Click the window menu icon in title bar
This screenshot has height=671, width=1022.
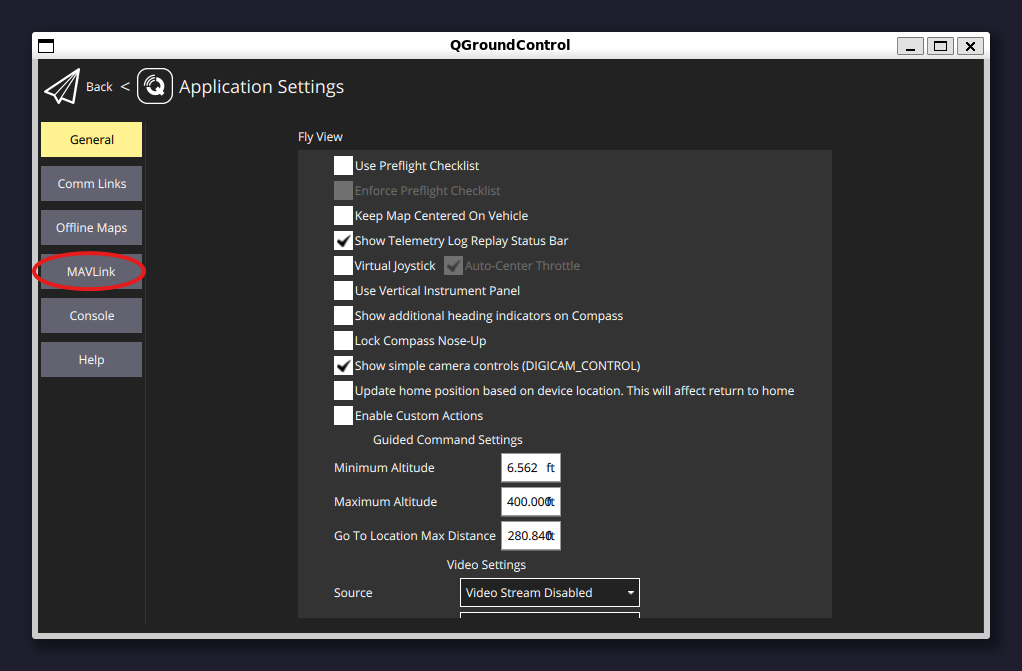click(46, 46)
